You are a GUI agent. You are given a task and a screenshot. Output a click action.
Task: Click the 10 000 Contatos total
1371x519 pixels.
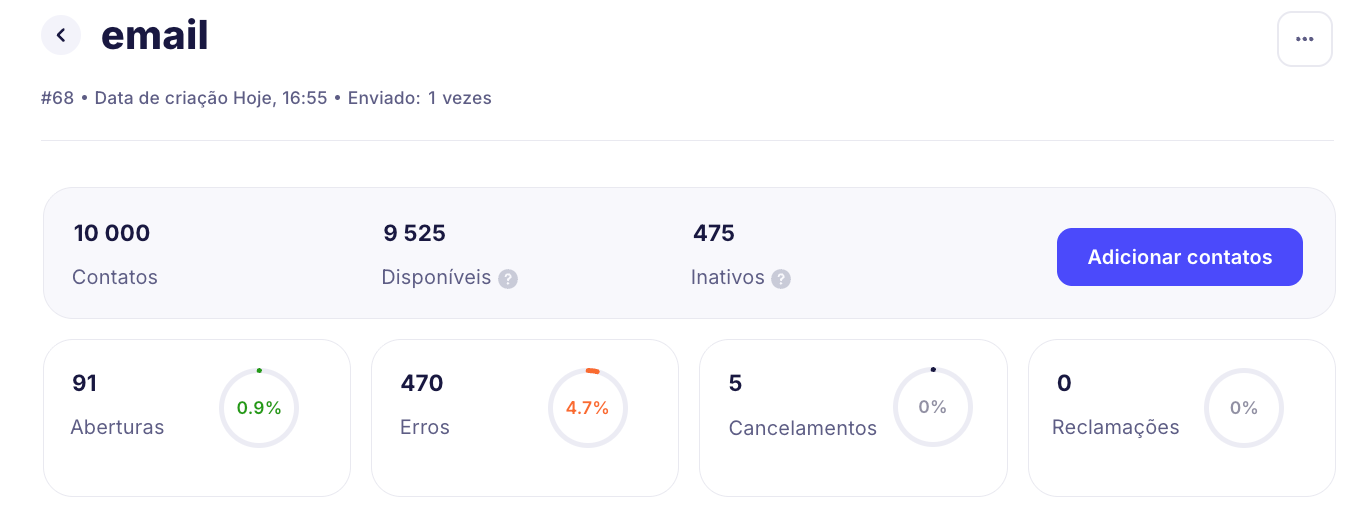(112, 234)
